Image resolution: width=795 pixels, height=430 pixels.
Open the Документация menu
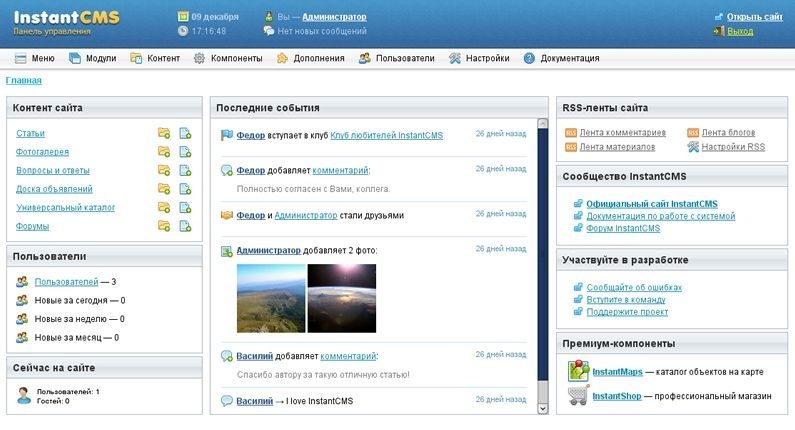click(x=561, y=58)
